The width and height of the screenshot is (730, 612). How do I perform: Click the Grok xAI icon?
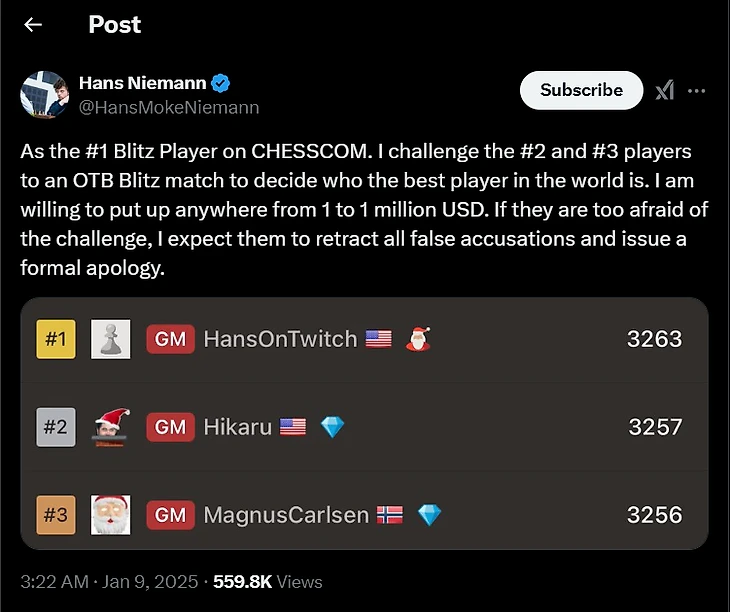(x=665, y=91)
